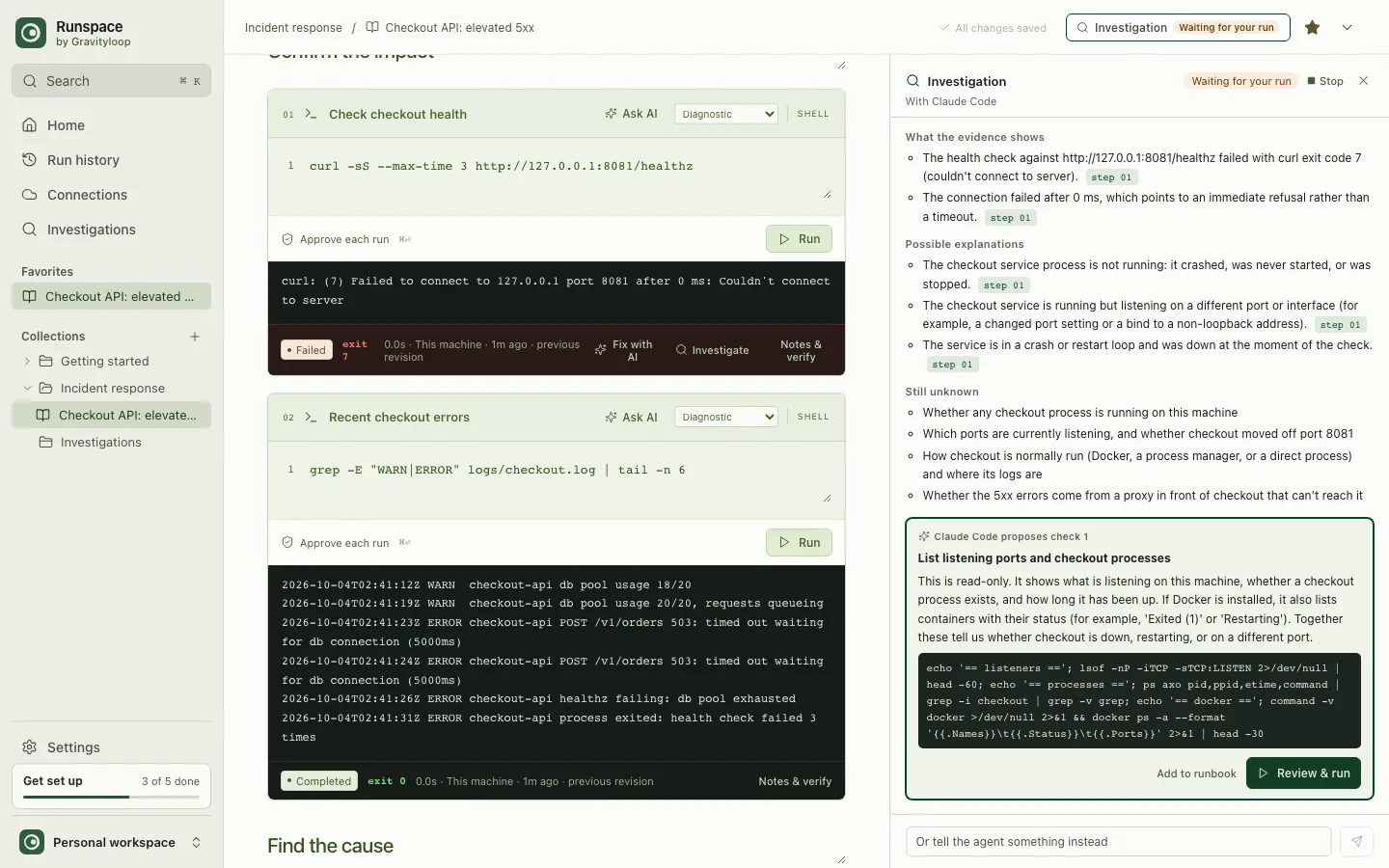Go to Home in sidebar
This screenshot has width=1389, height=868.
pyautogui.click(x=111, y=125)
